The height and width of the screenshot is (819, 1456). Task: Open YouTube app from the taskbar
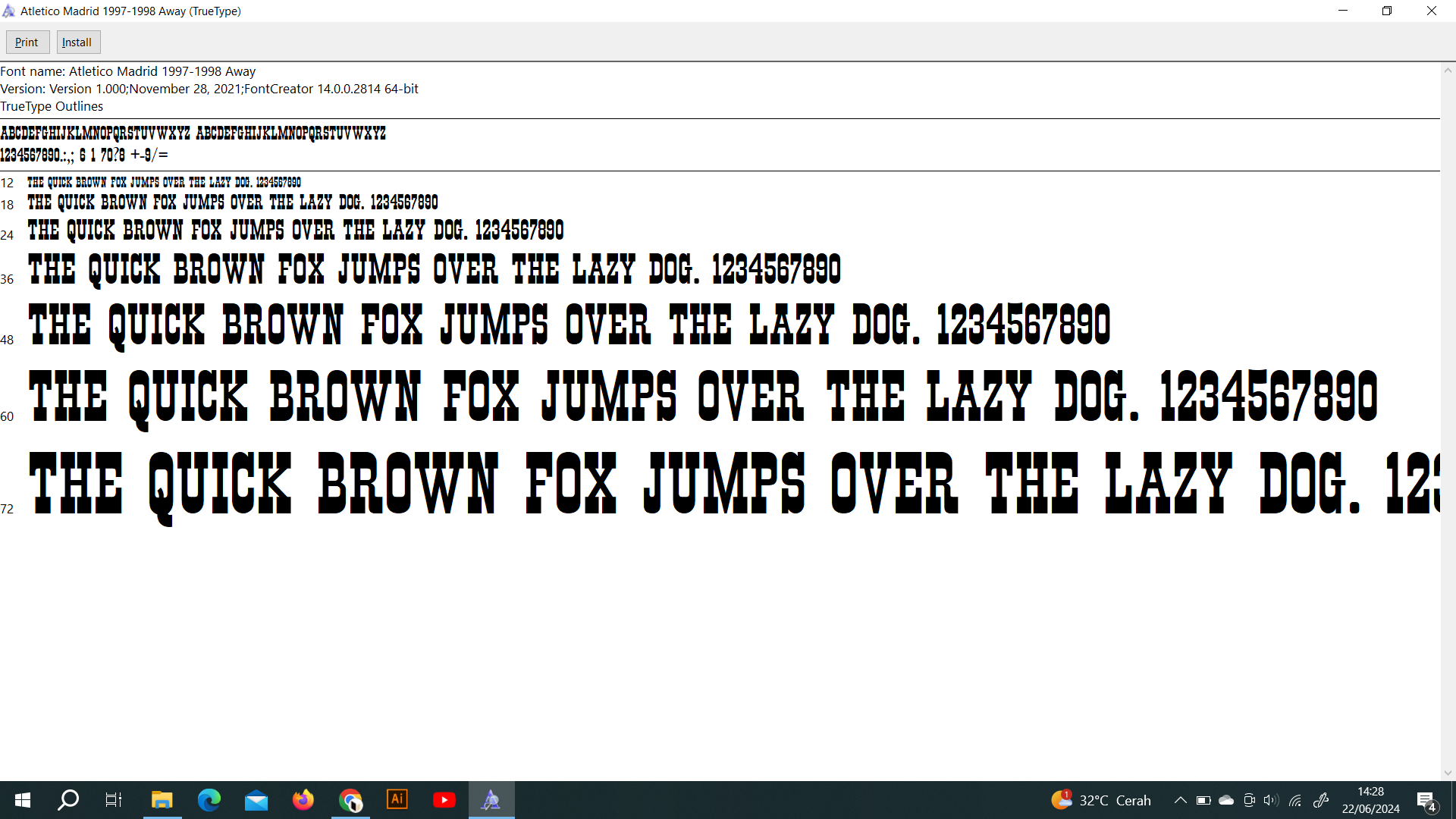coord(444,800)
